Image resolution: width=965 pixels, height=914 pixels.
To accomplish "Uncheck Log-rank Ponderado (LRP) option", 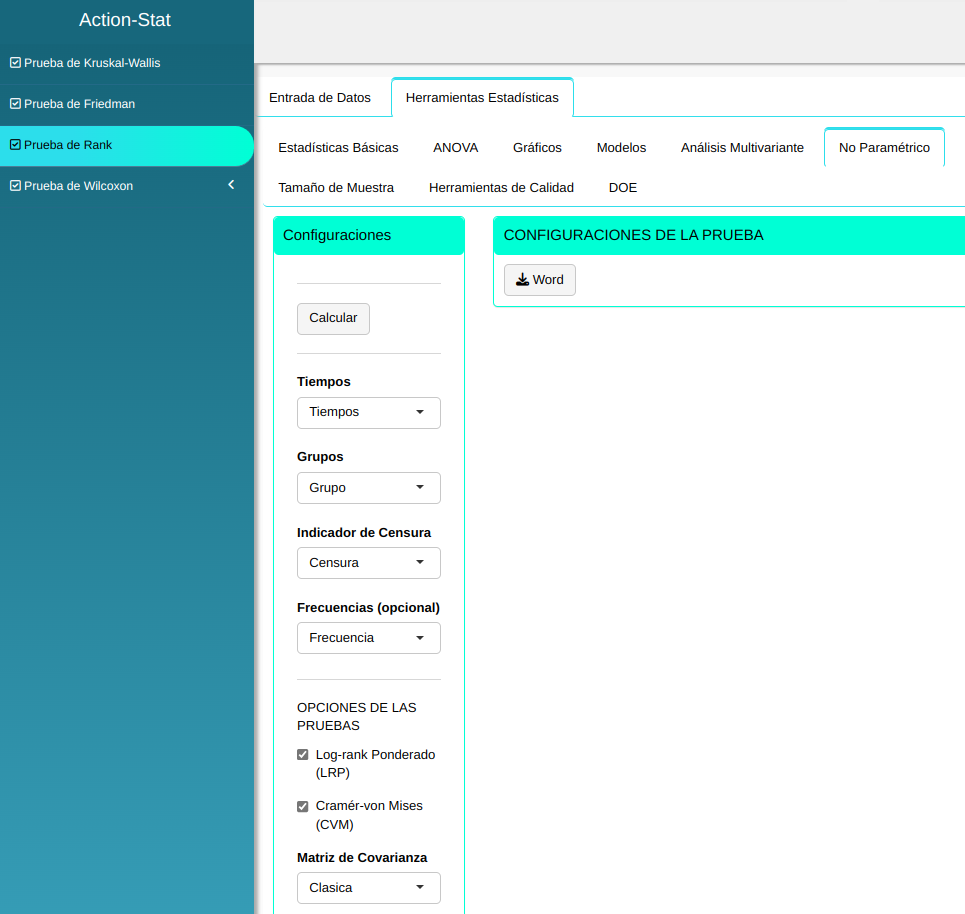I will click(x=303, y=755).
